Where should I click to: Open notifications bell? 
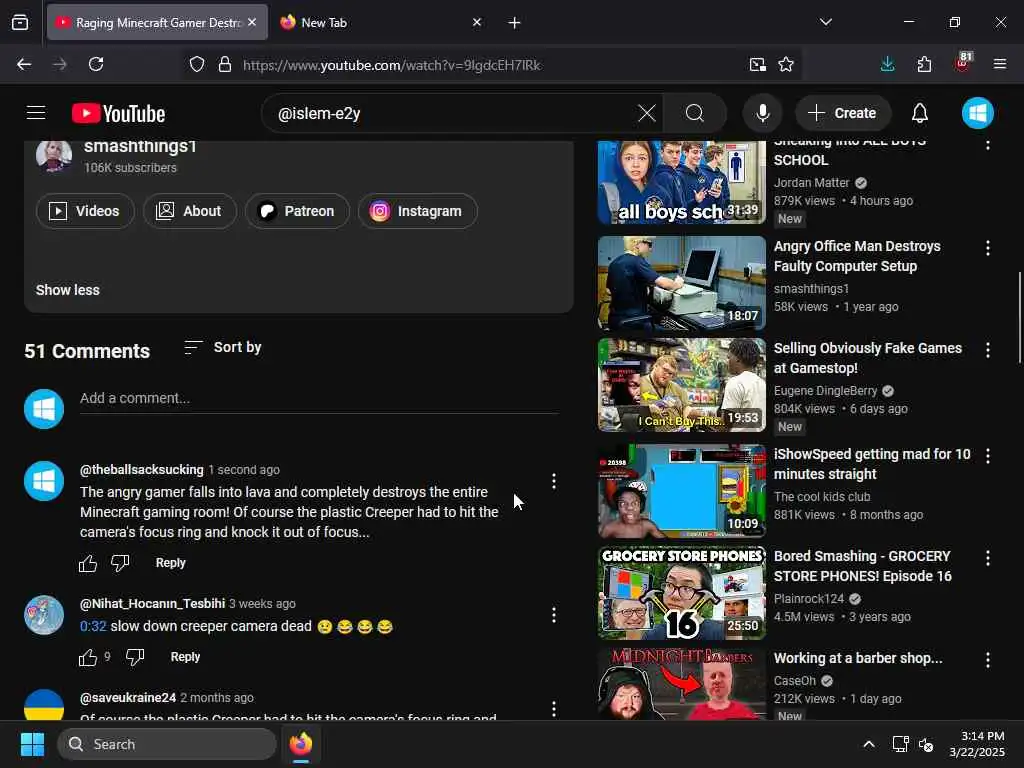tap(920, 113)
